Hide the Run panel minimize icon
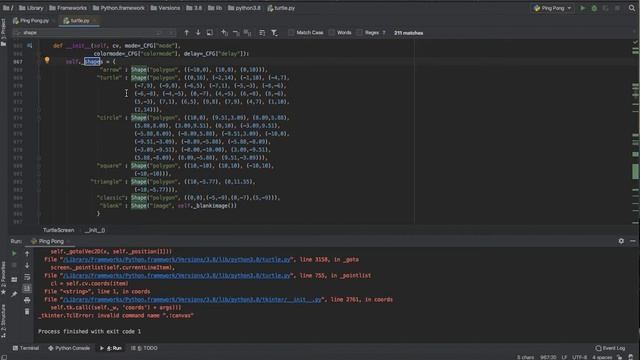Image resolution: width=640 pixels, height=360 pixels. coord(633,241)
